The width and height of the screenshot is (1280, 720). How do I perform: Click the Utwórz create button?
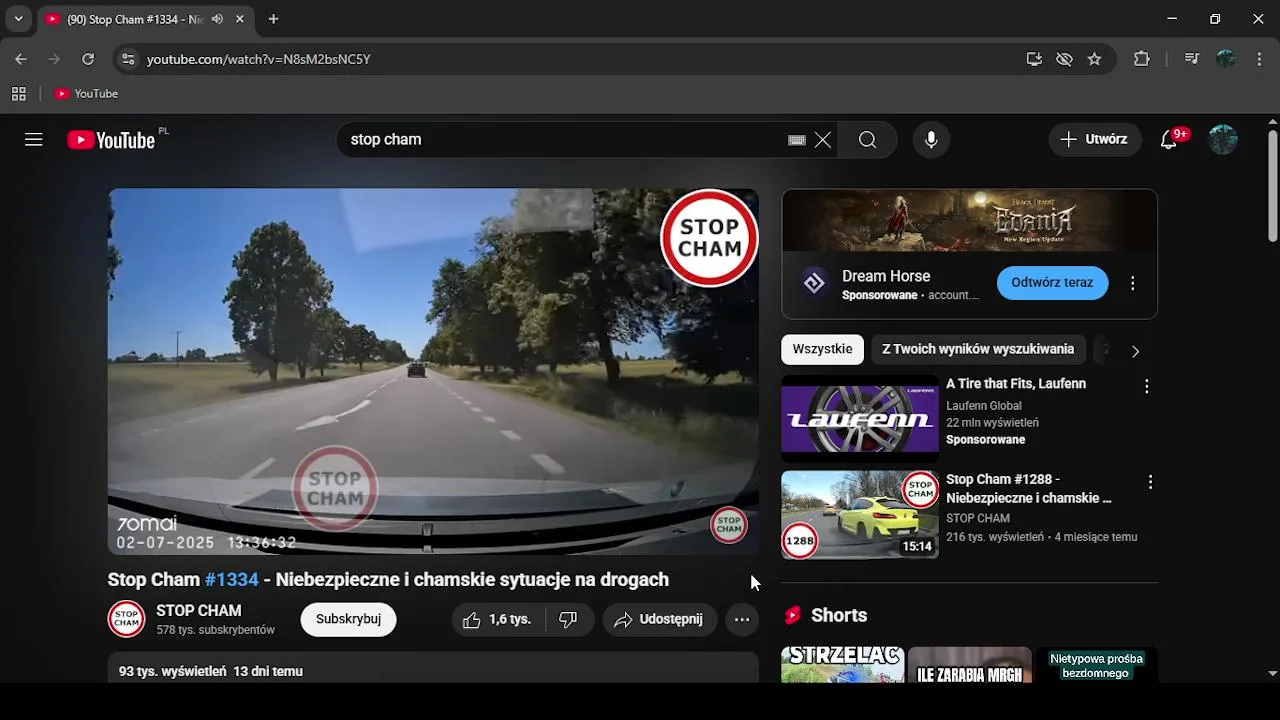coord(1094,140)
